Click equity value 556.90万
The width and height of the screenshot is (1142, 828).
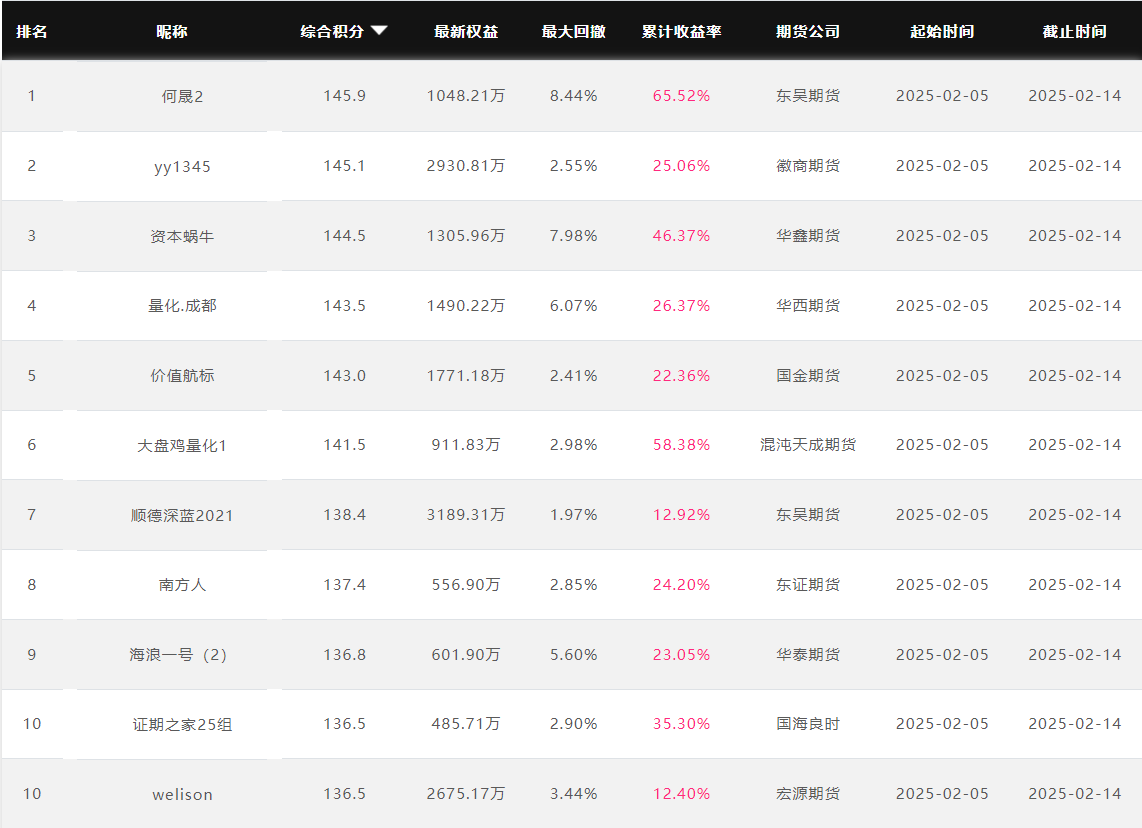click(x=466, y=584)
